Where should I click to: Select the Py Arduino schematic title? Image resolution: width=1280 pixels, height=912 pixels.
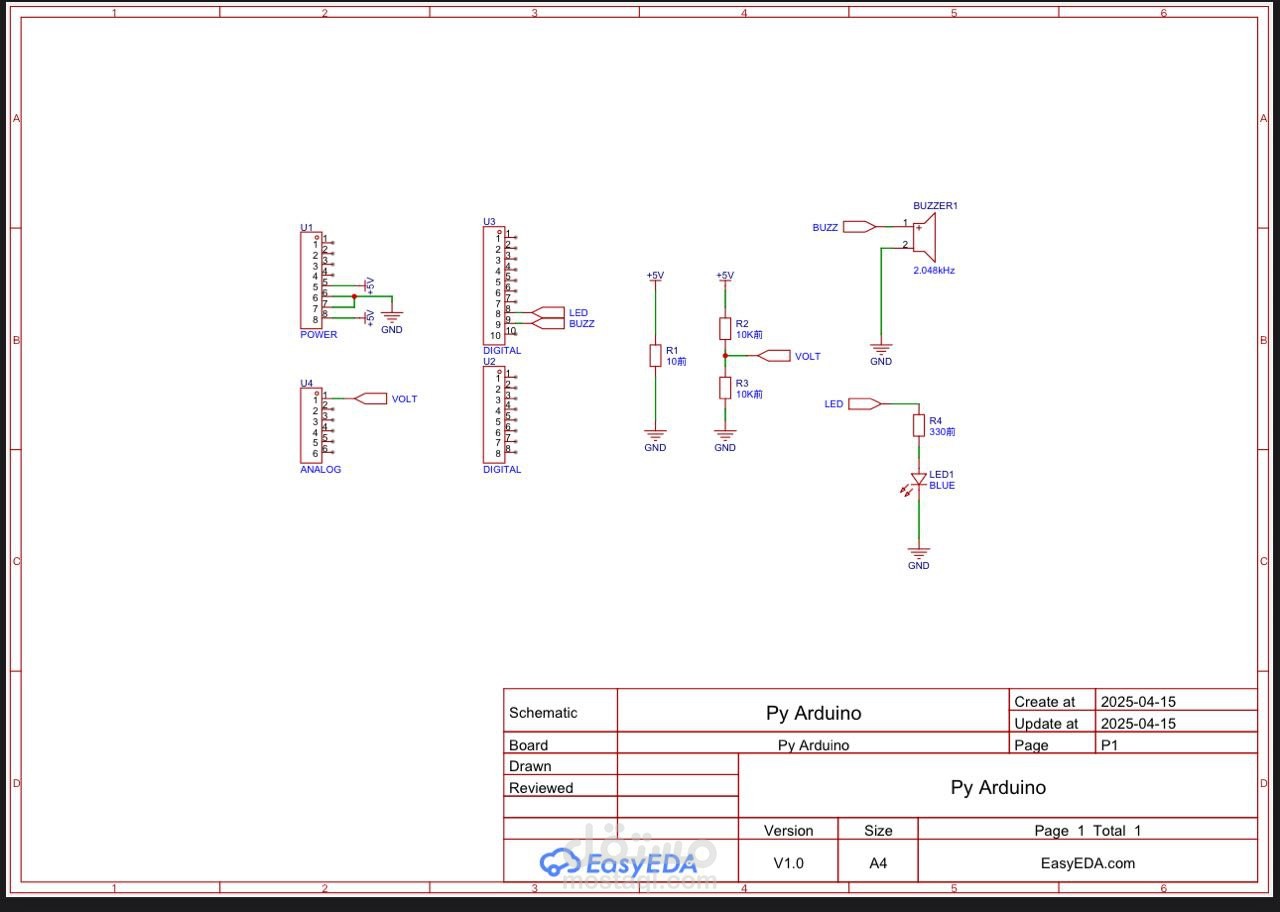point(813,713)
